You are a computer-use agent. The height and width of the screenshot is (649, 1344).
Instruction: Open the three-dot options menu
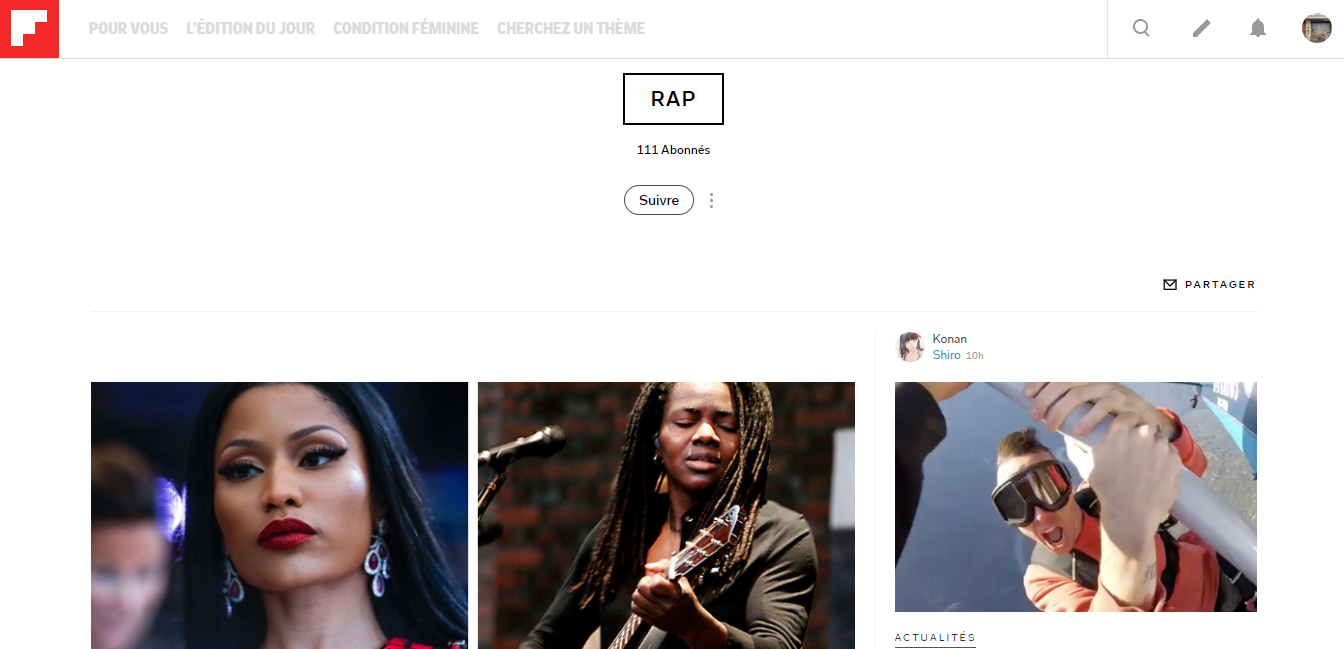point(711,201)
